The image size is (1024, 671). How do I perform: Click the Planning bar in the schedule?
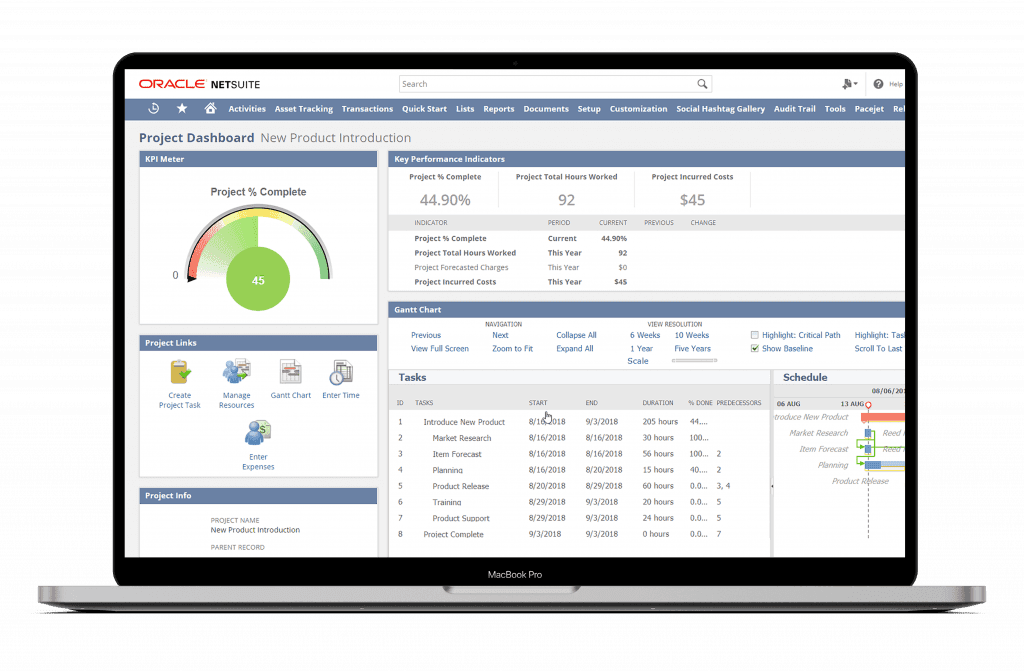pyautogui.click(x=885, y=465)
